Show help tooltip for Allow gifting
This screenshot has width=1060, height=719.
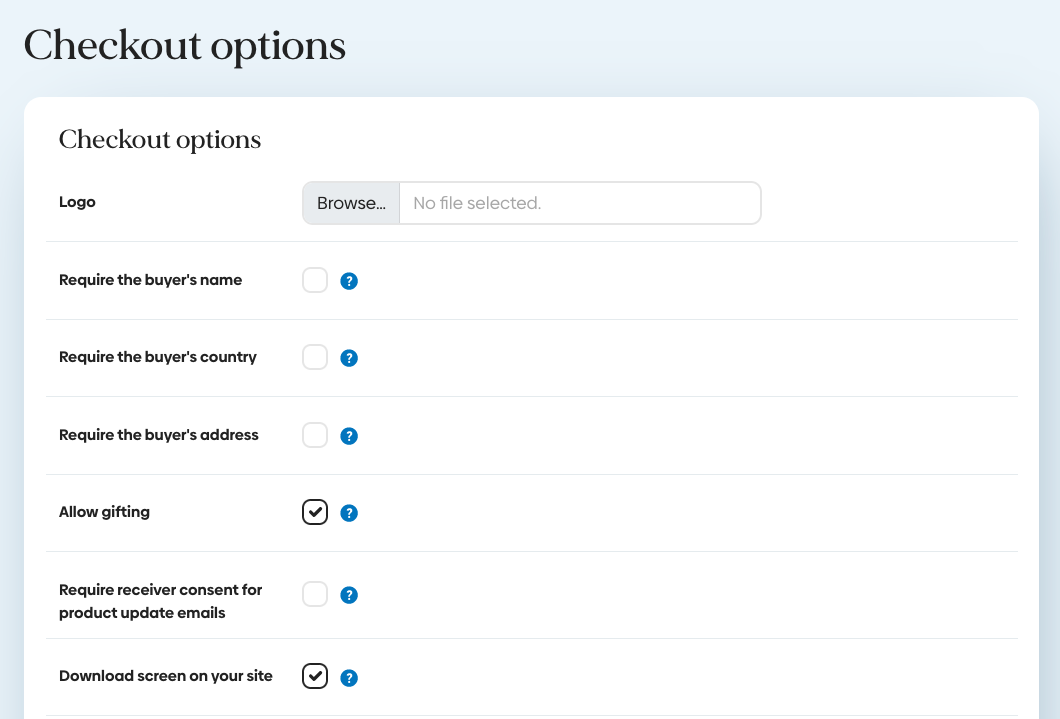349,513
